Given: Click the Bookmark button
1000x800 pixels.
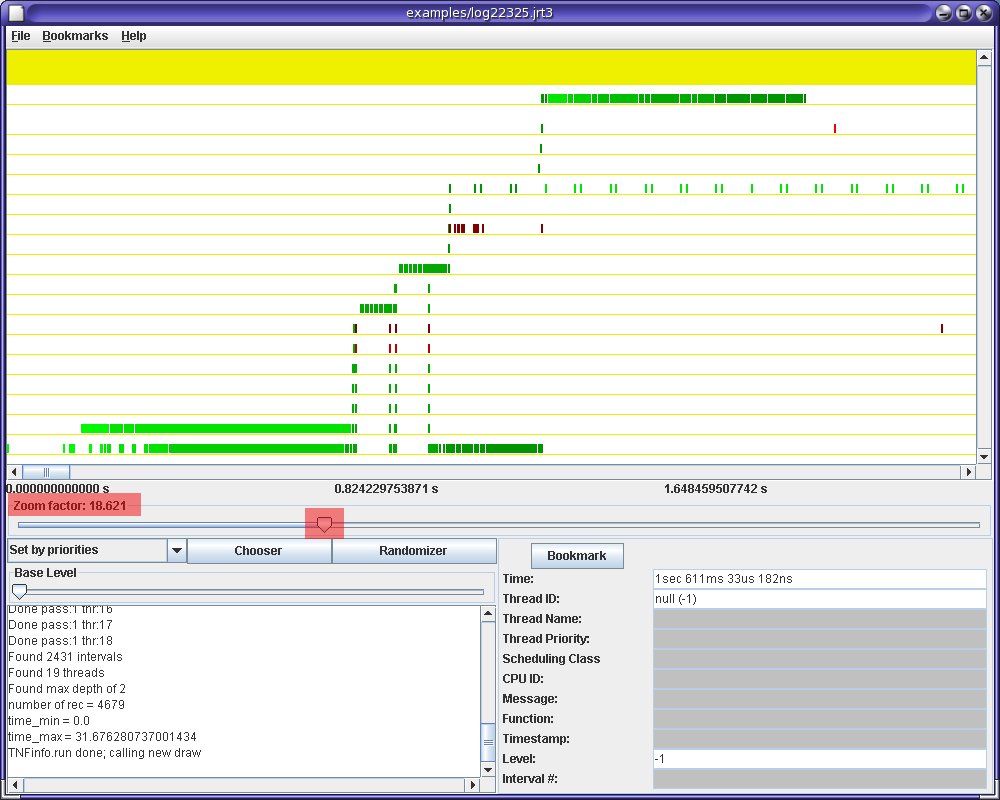Looking at the screenshot, I should point(578,555).
